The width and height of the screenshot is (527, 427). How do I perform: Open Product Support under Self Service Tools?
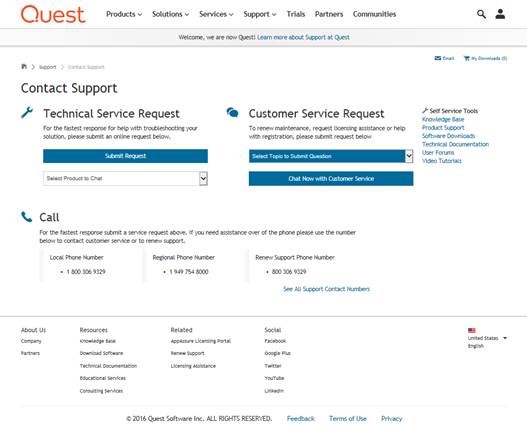443,128
